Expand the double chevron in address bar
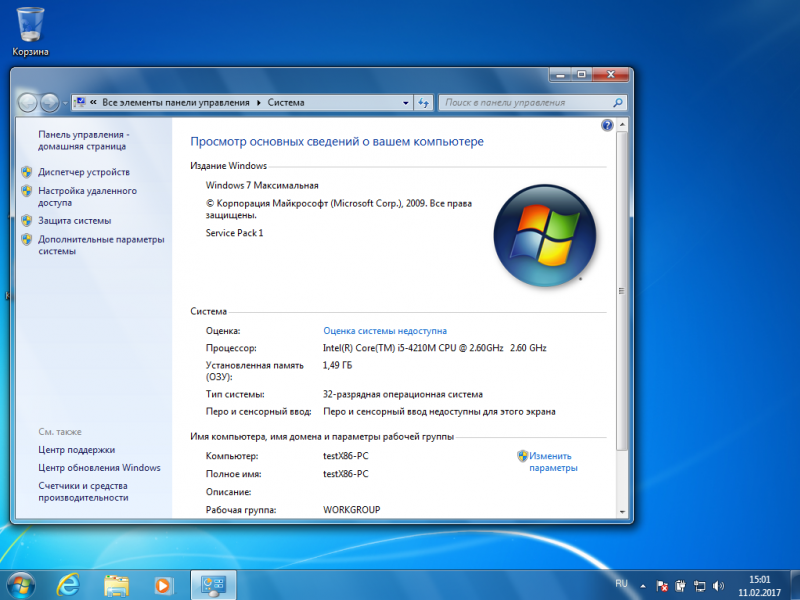The image size is (800, 600). [x=93, y=102]
